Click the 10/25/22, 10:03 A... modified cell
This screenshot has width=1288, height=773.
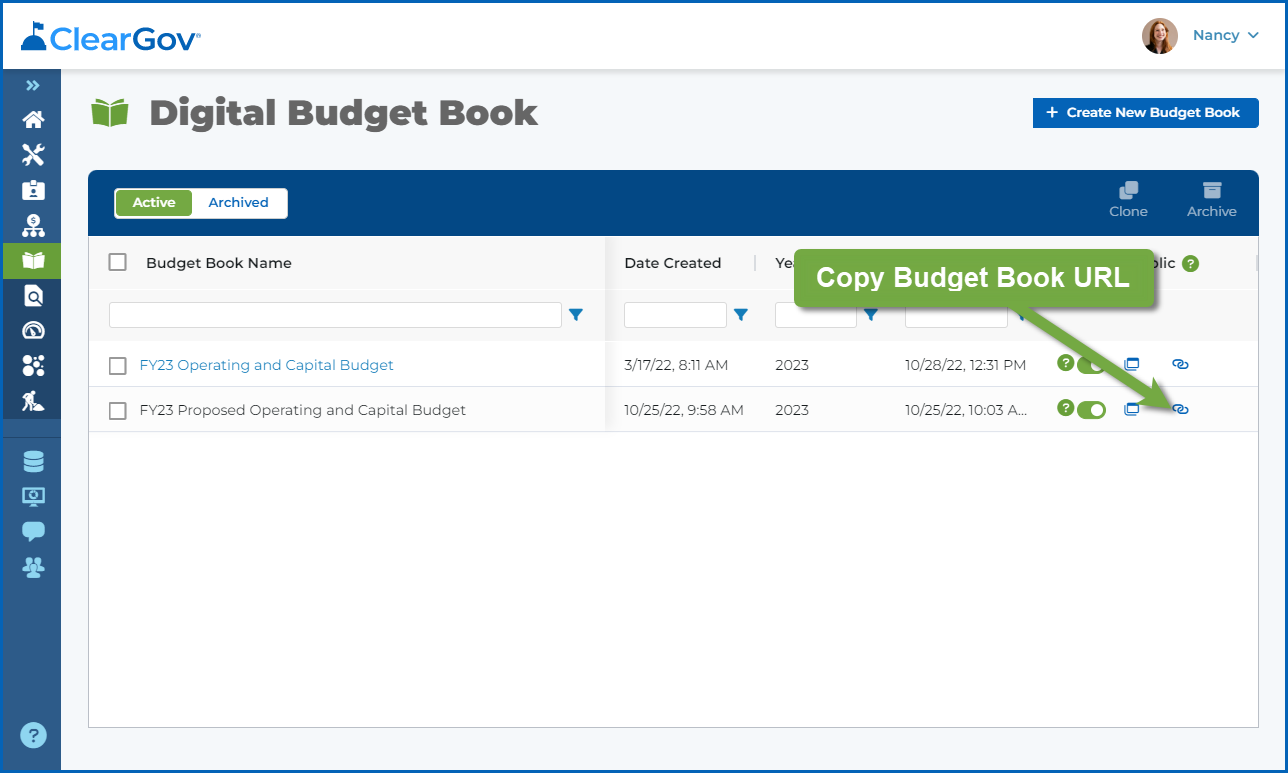coord(966,410)
